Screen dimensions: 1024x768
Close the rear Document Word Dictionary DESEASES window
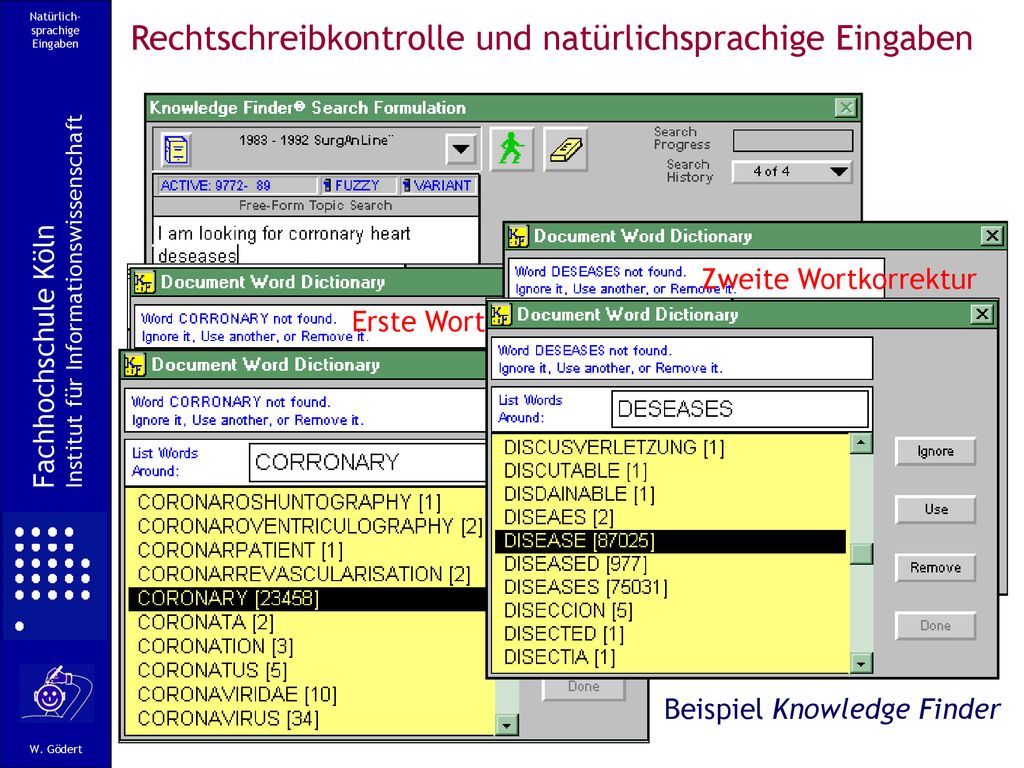[991, 236]
